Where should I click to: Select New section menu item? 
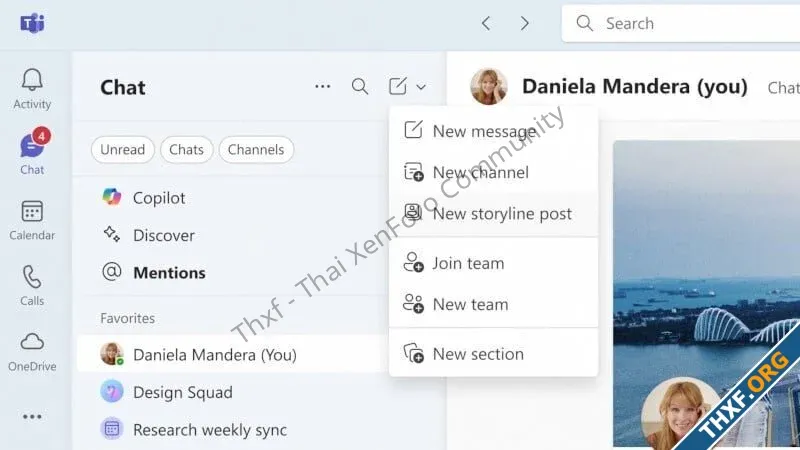click(493, 354)
